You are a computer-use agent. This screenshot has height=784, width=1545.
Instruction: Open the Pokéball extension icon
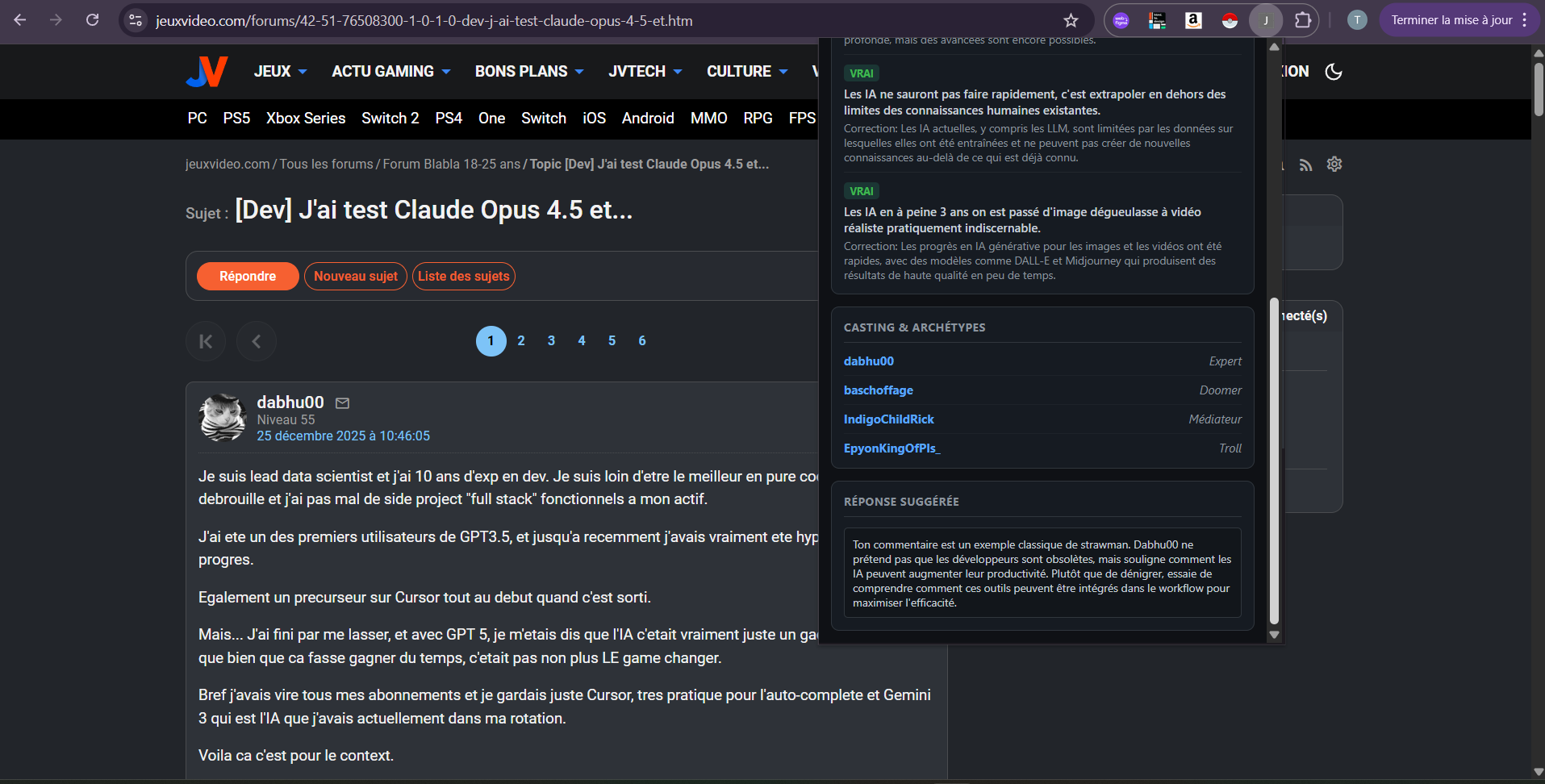(x=1230, y=20)
